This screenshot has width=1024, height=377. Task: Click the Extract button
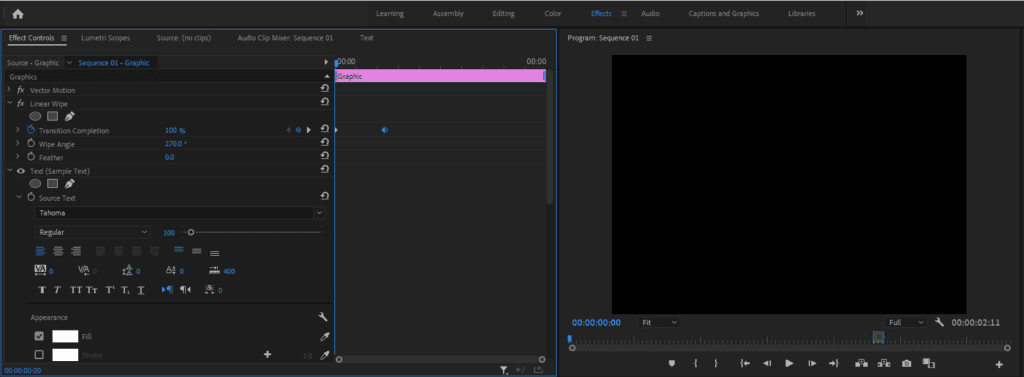(884, 363)
